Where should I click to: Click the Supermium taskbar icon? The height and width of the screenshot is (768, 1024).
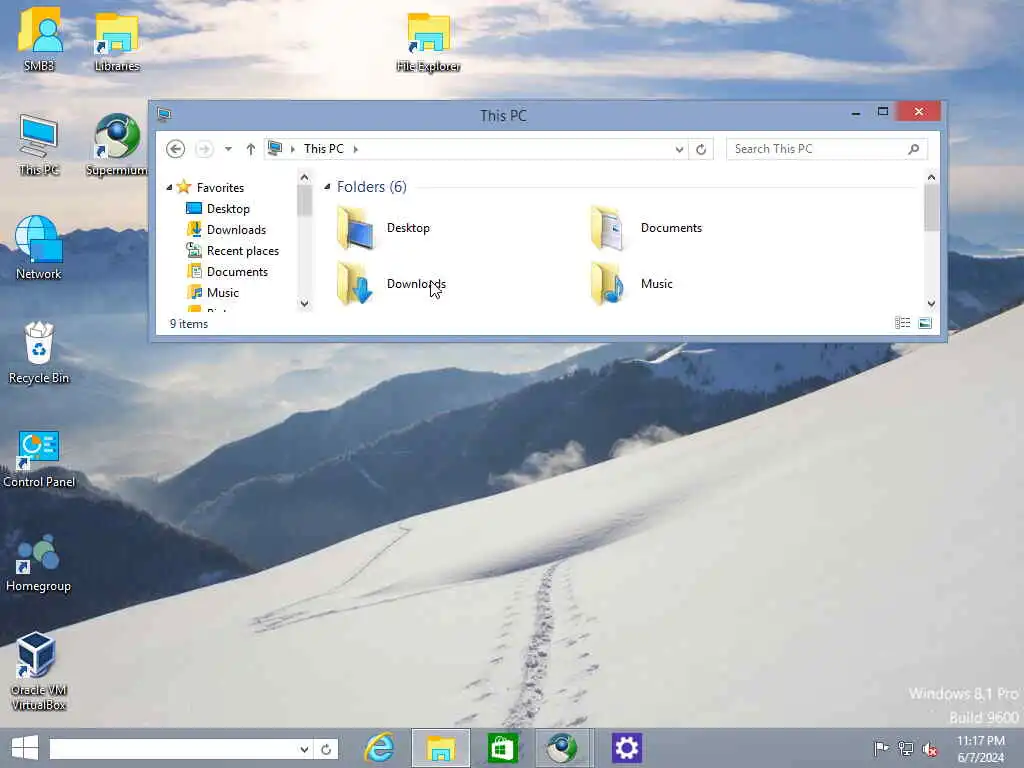point(562,748)
